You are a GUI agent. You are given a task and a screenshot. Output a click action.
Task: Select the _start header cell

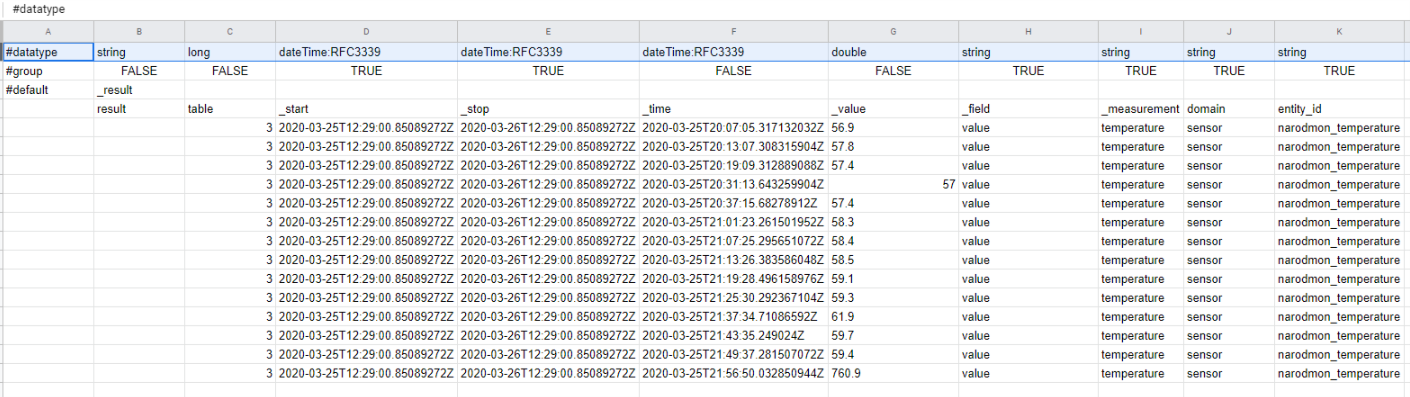point(366,109)
